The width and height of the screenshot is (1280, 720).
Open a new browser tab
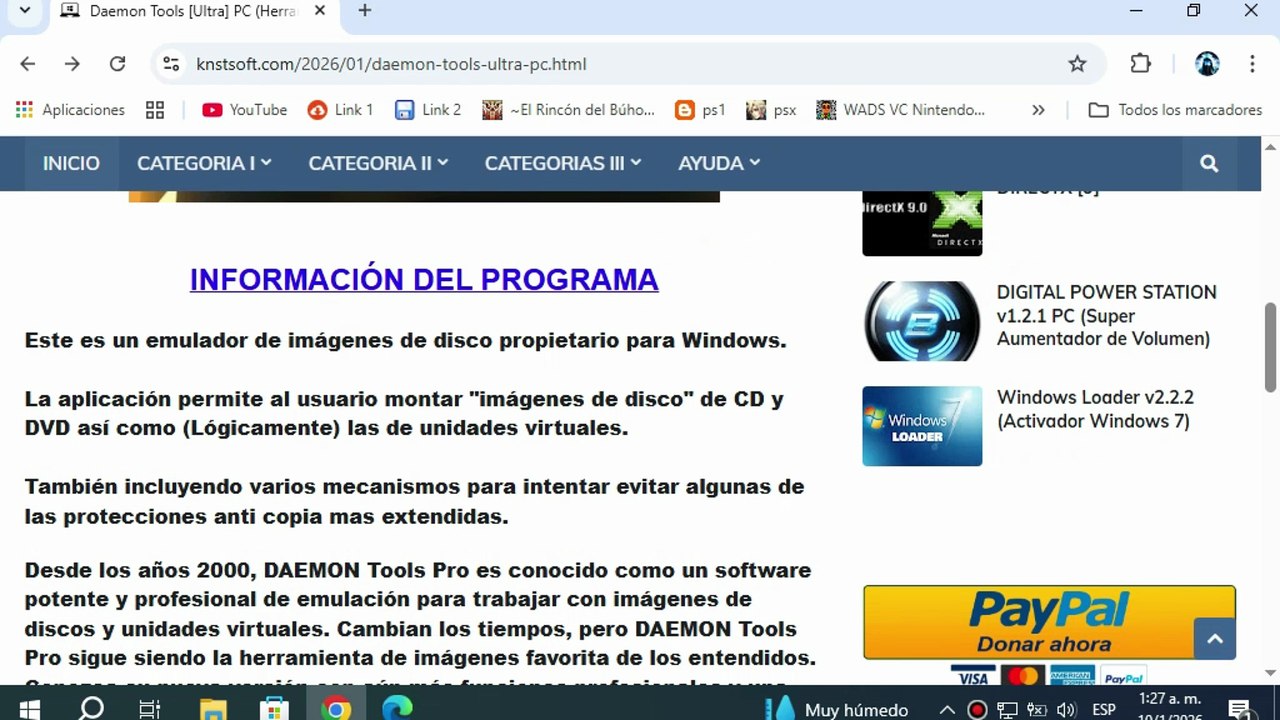365,11
